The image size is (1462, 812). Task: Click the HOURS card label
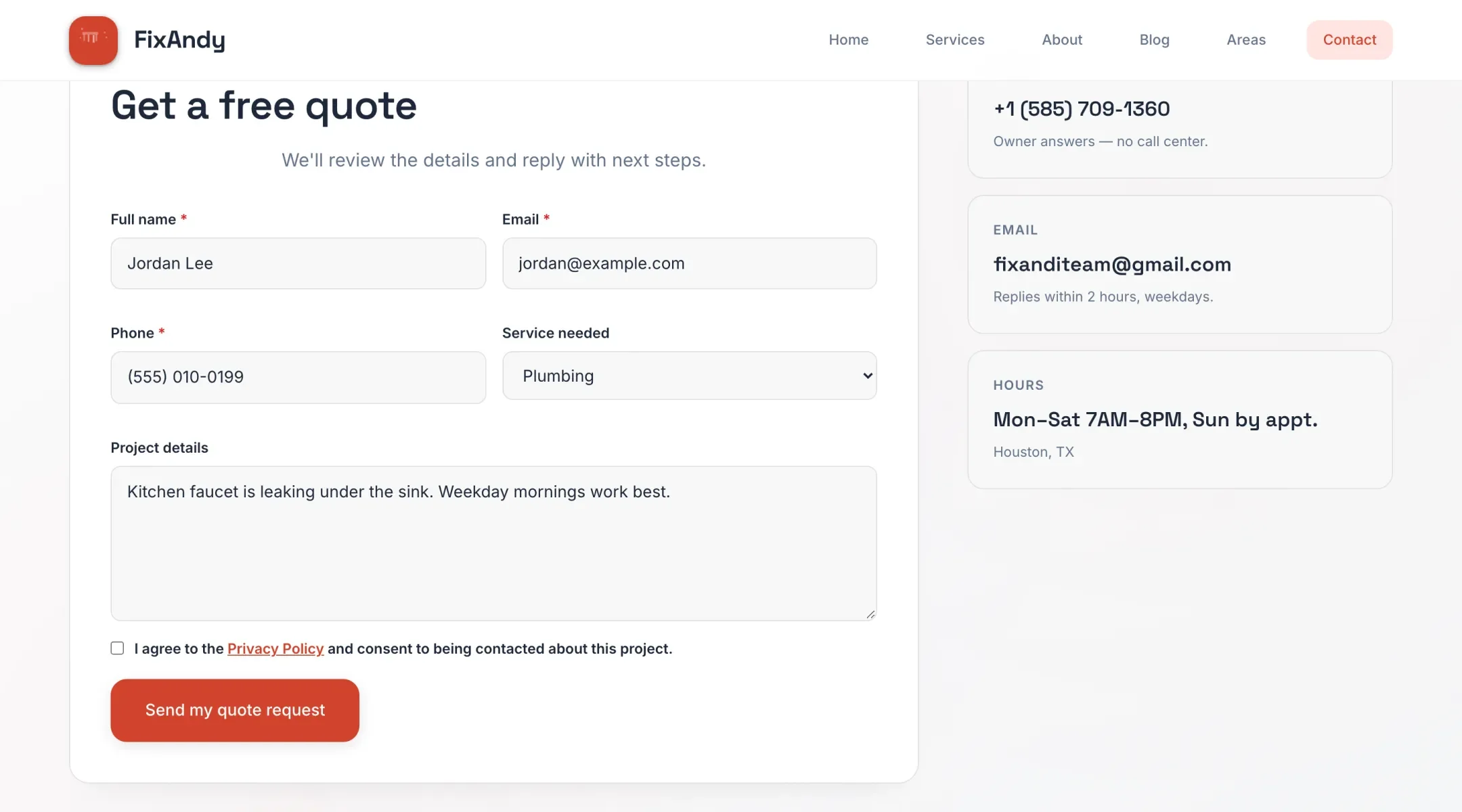point(1019,385)
